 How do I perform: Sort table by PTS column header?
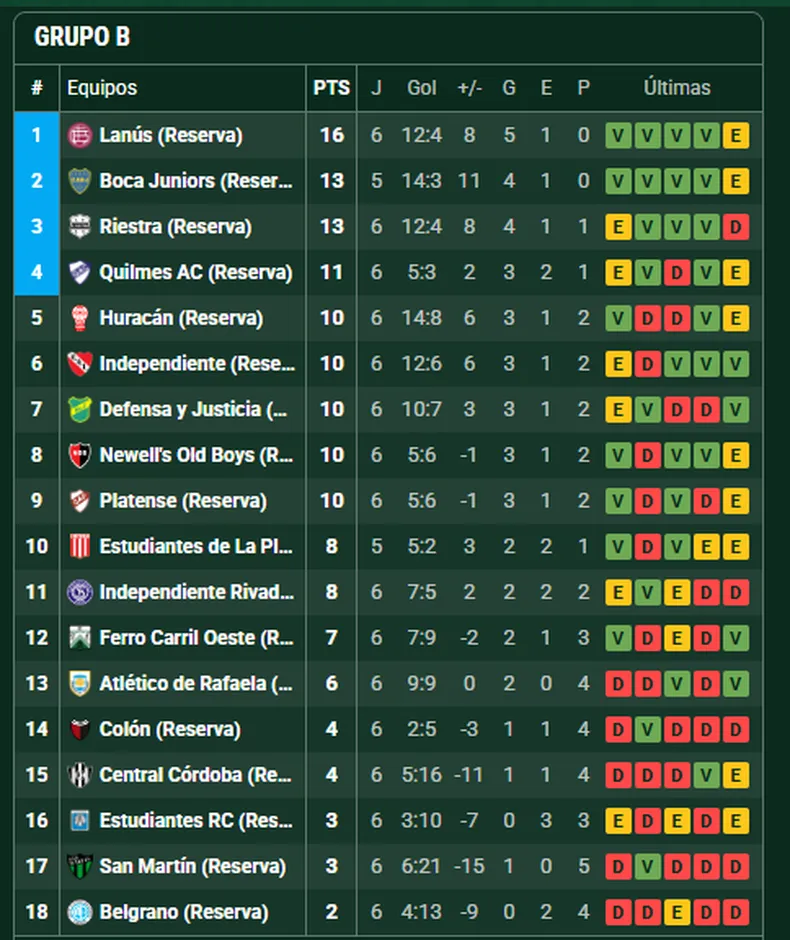pos(332,88)
